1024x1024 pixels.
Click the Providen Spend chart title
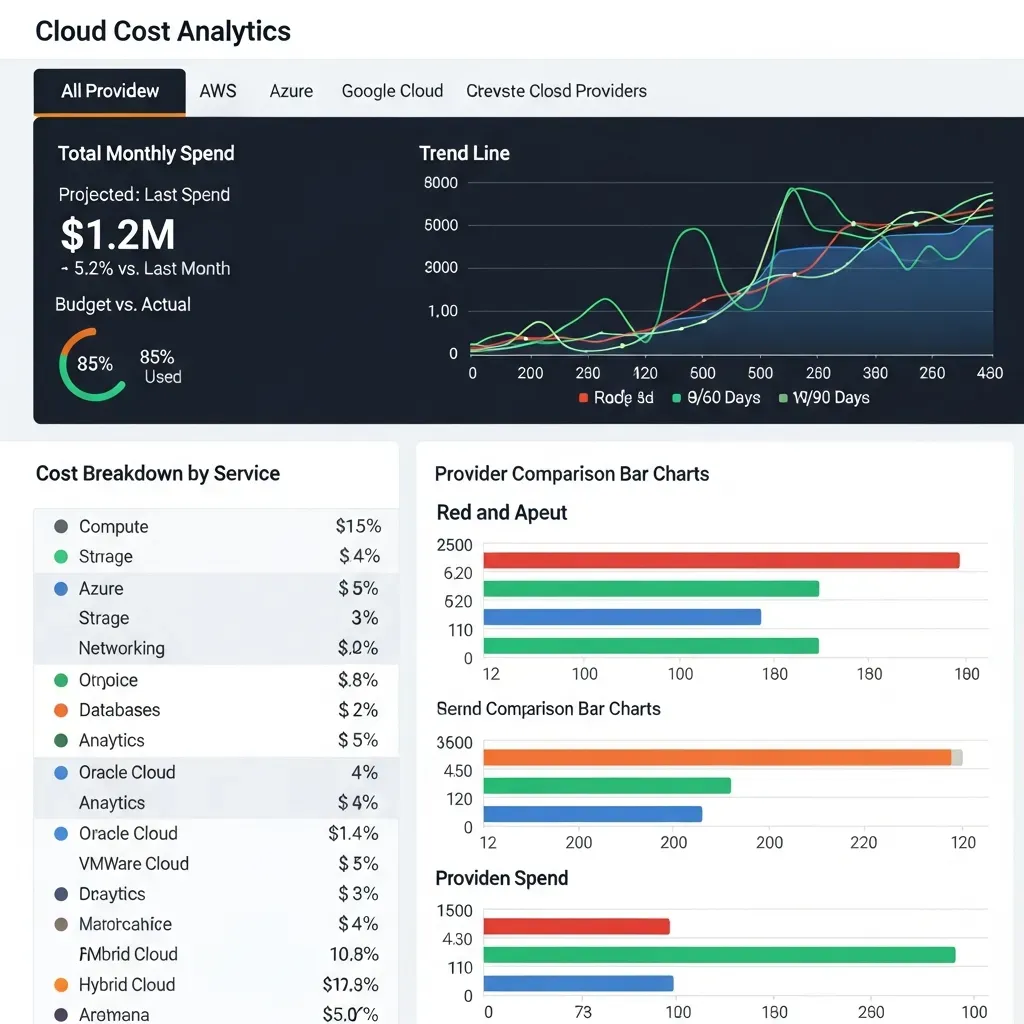click(502, 878)
